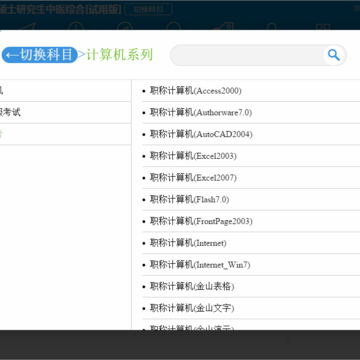Click the magnifier search icon
Viewport: 360px width, 360px height.
point(333,55)
